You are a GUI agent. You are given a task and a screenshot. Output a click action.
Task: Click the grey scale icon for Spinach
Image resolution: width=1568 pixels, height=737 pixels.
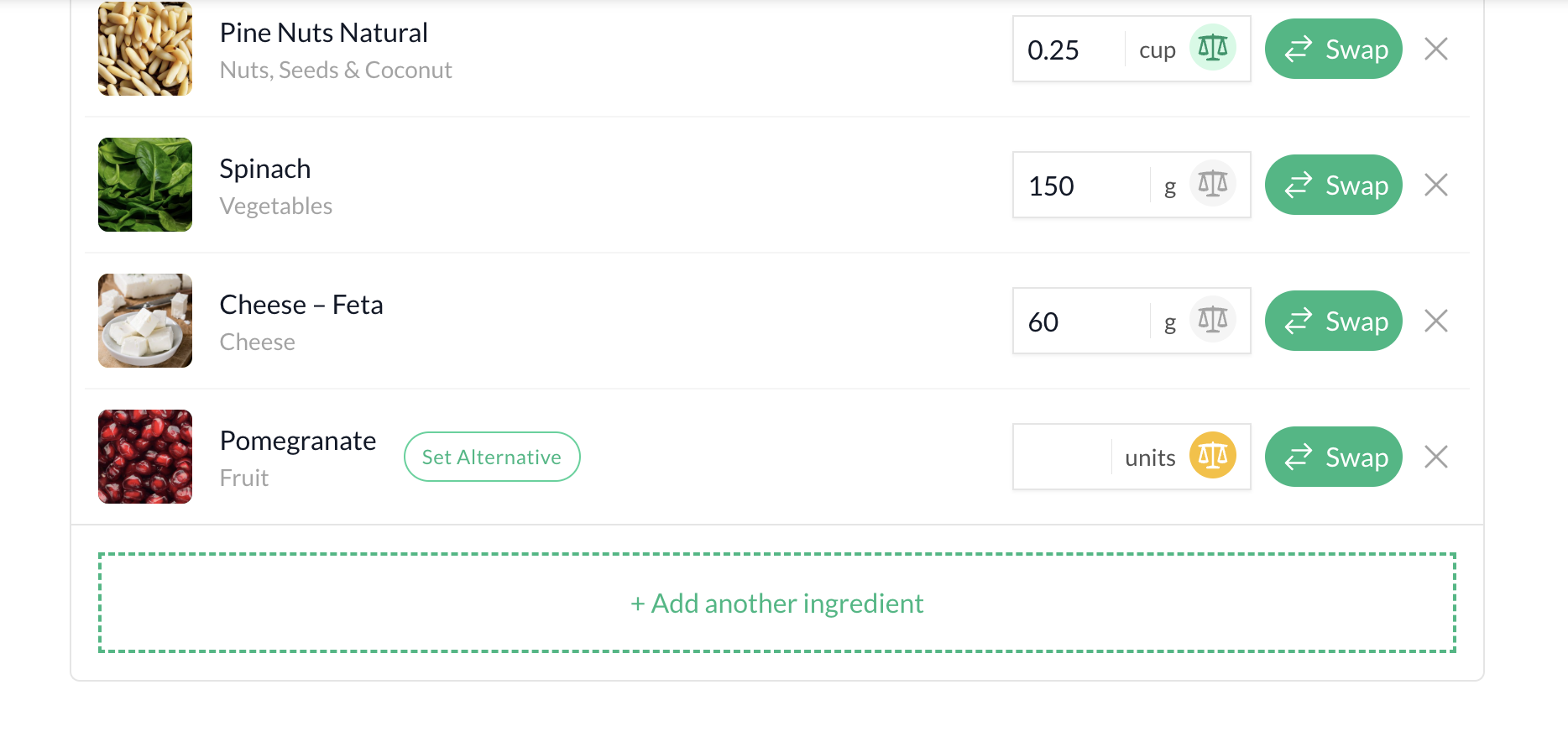pos(1212,184)
